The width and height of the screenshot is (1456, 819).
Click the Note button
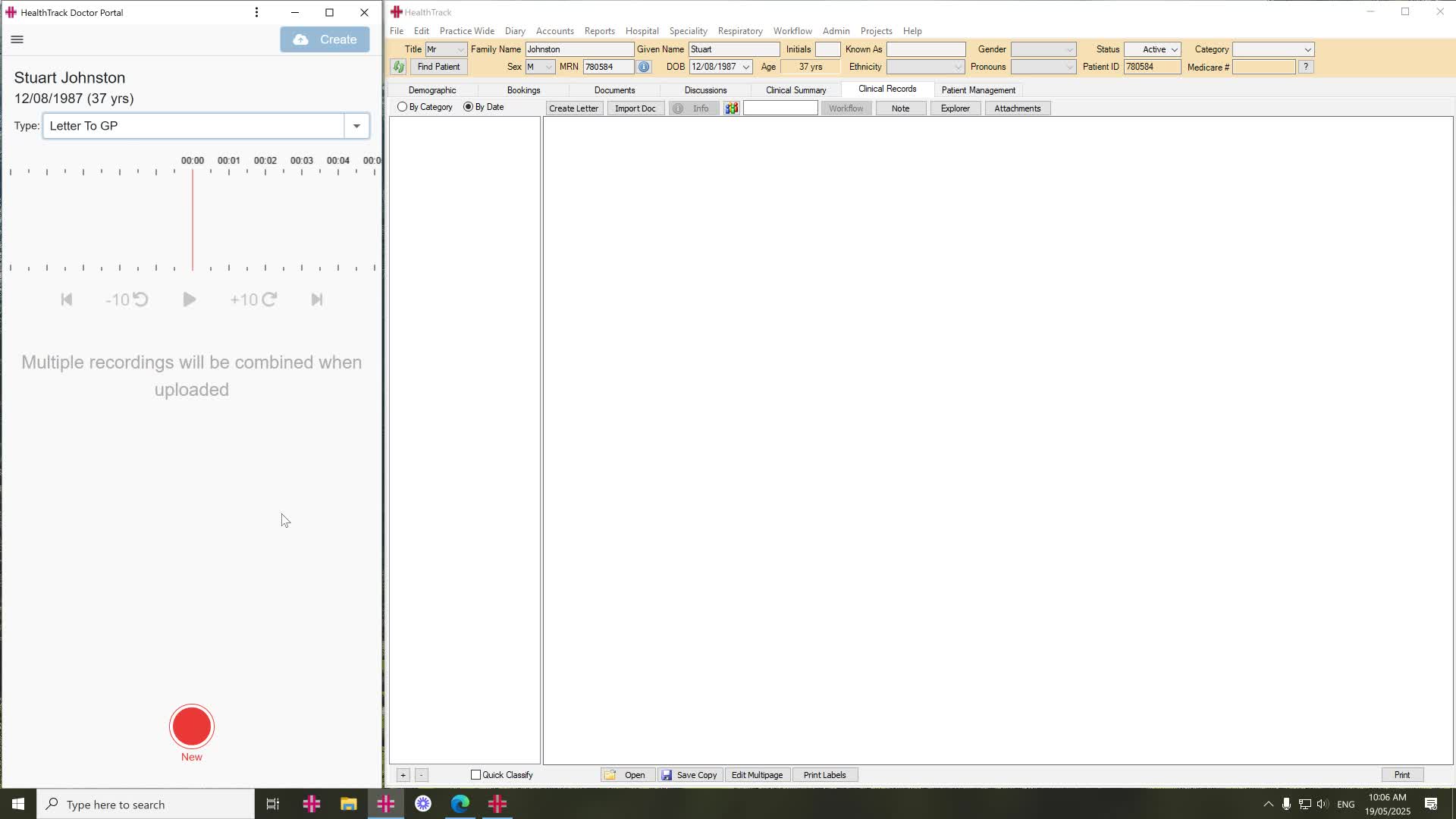pyautogui.click(x=901, y=108)
